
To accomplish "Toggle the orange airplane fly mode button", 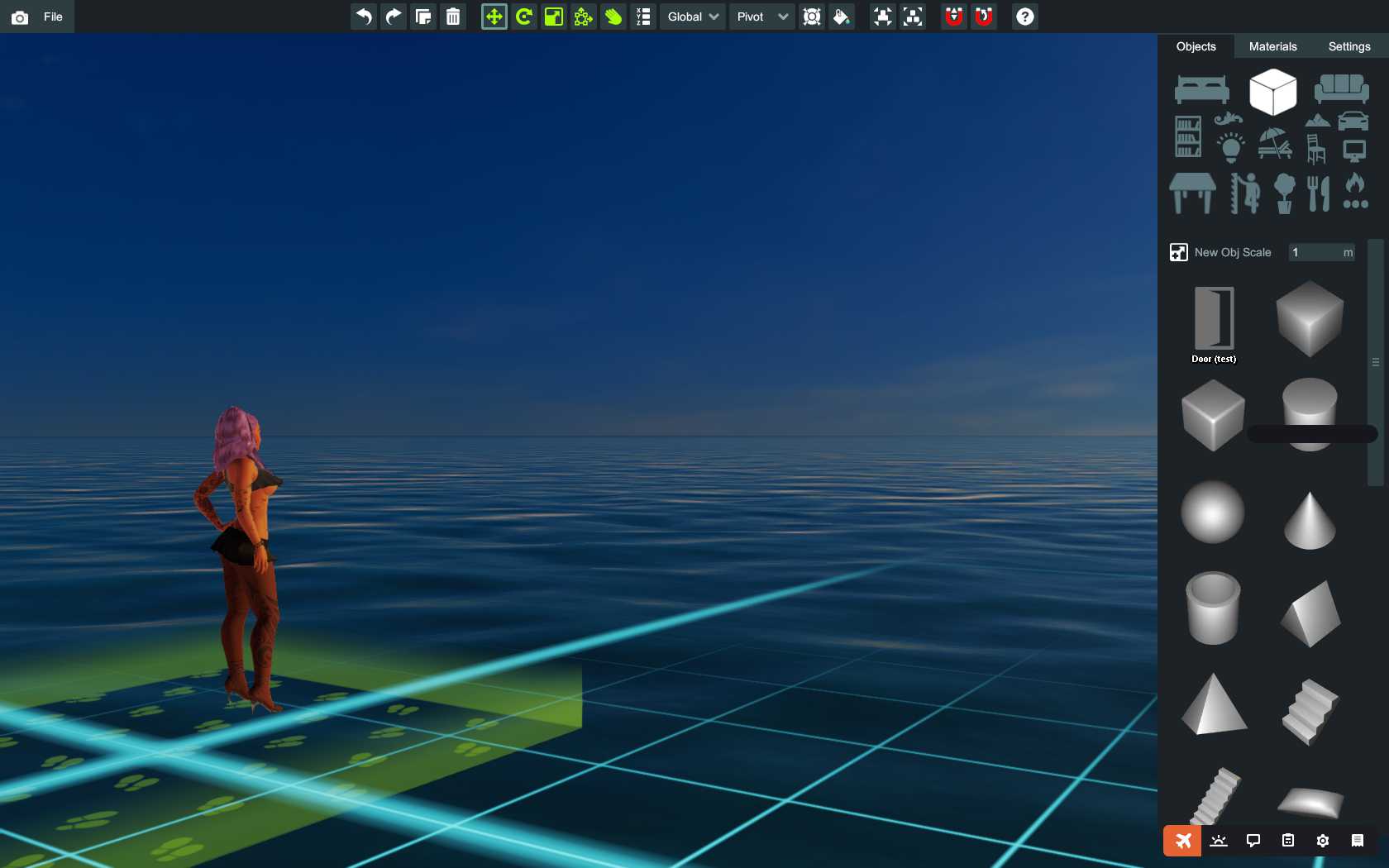I will (1183, 841).
